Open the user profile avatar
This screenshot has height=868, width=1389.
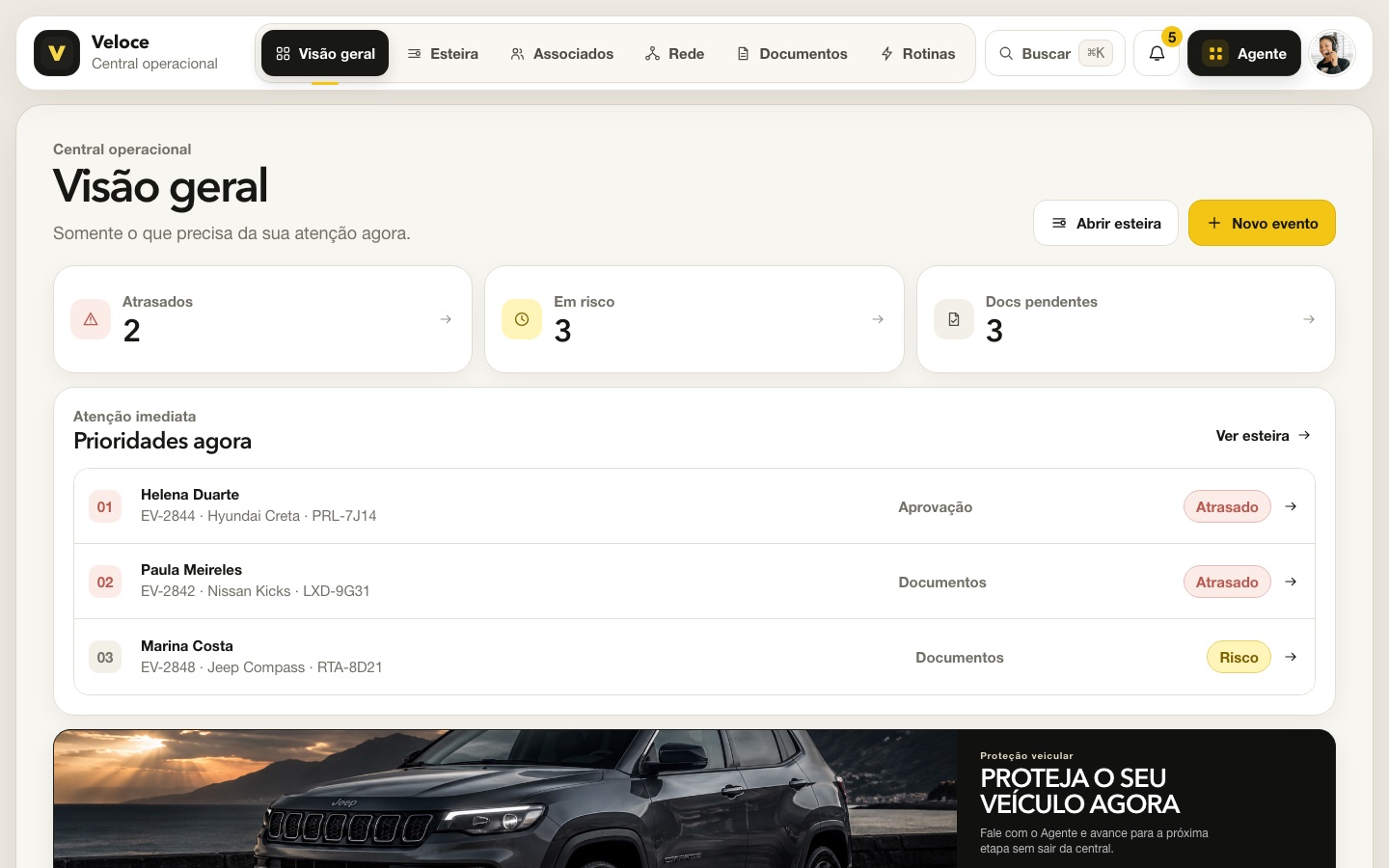click(x=1332, y=53)
